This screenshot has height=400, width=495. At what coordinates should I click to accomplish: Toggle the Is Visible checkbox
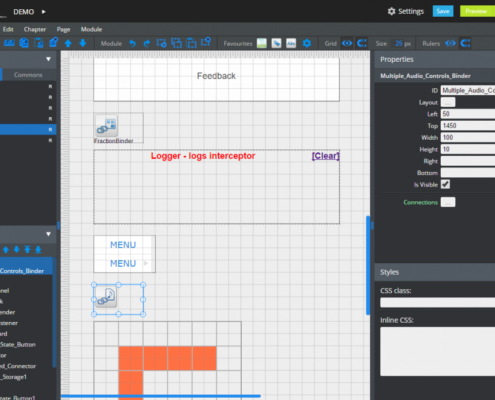pos(445,184)
